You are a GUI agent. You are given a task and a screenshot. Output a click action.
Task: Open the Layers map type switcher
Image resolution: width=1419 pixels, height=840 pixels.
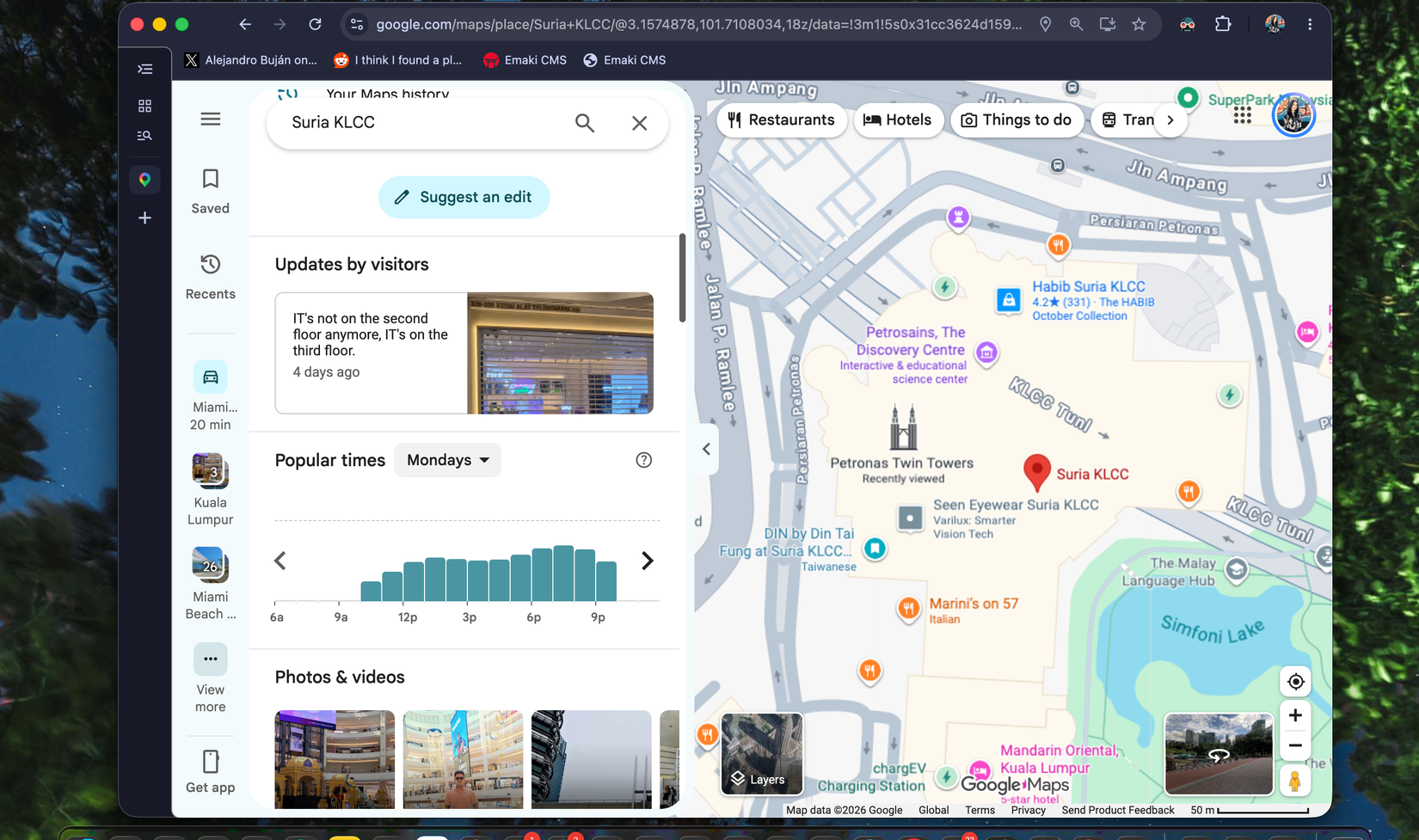click(x=762, y=754)
